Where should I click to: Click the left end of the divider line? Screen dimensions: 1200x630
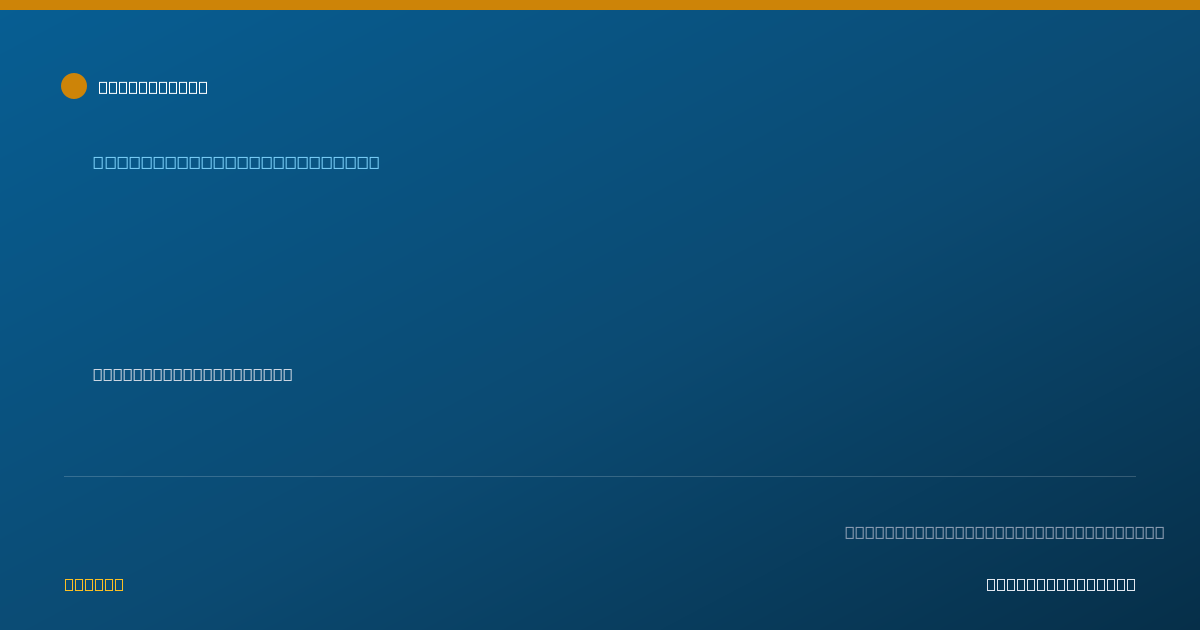click(66, 476)
